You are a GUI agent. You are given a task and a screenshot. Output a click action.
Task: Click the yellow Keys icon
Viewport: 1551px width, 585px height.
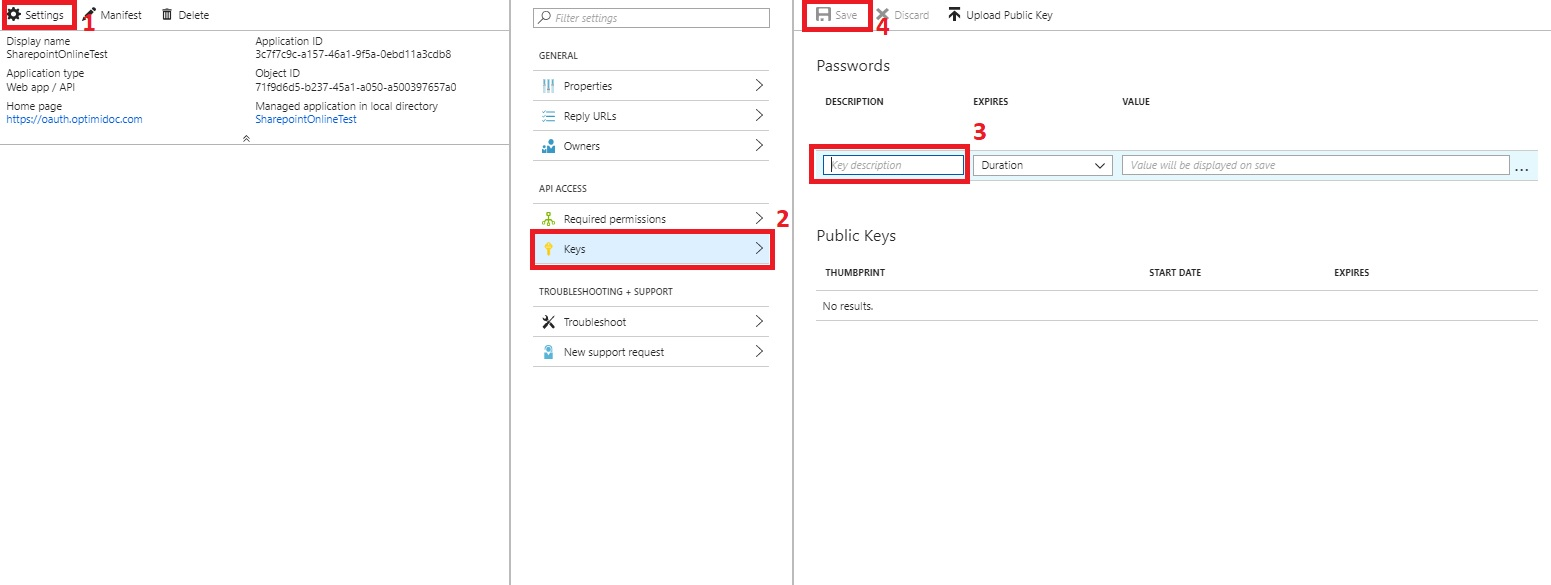pyautogui.click(x=547, y=249)
